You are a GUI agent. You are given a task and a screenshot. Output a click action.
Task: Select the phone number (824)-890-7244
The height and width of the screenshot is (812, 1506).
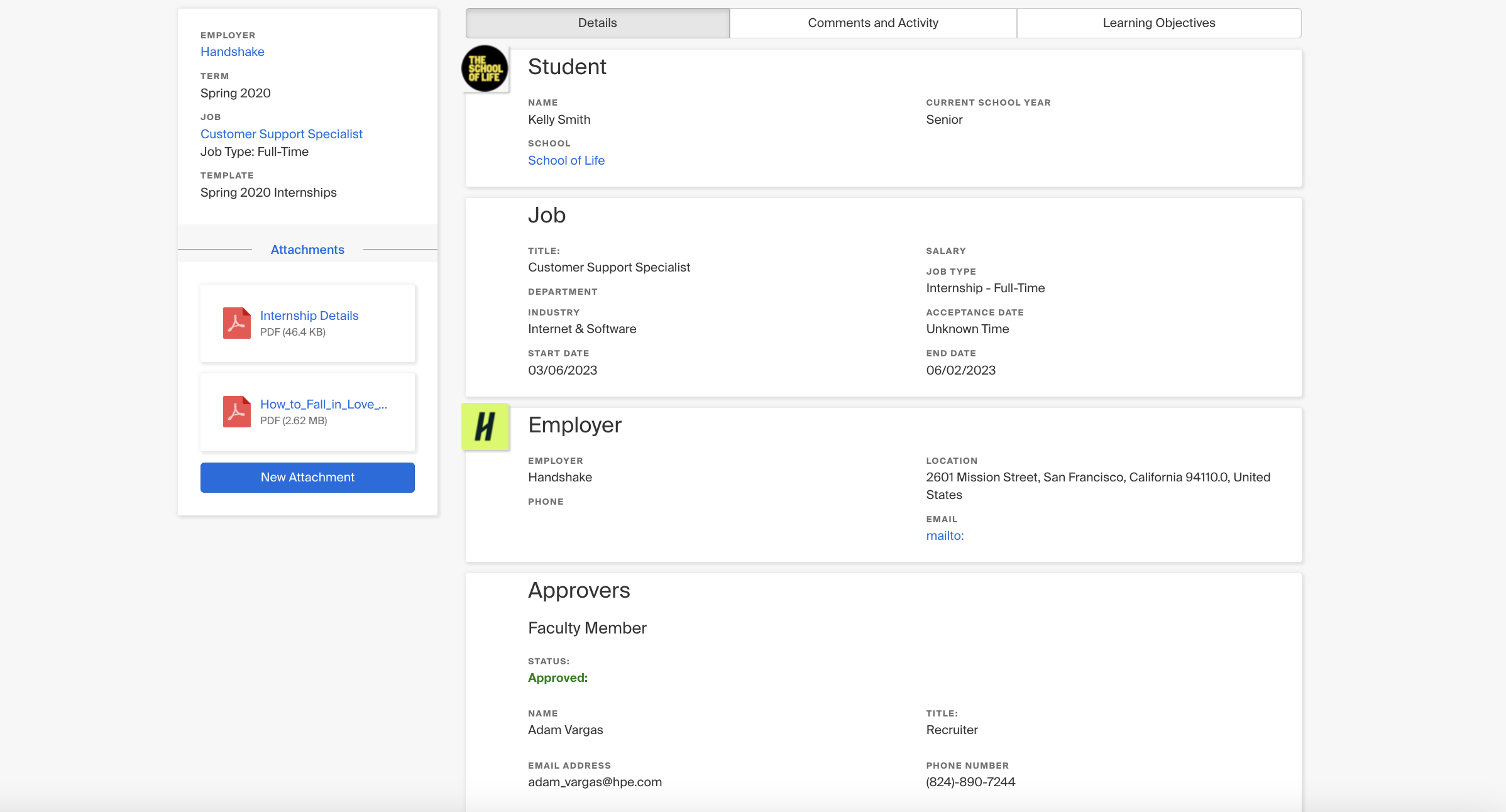[970, 782]
